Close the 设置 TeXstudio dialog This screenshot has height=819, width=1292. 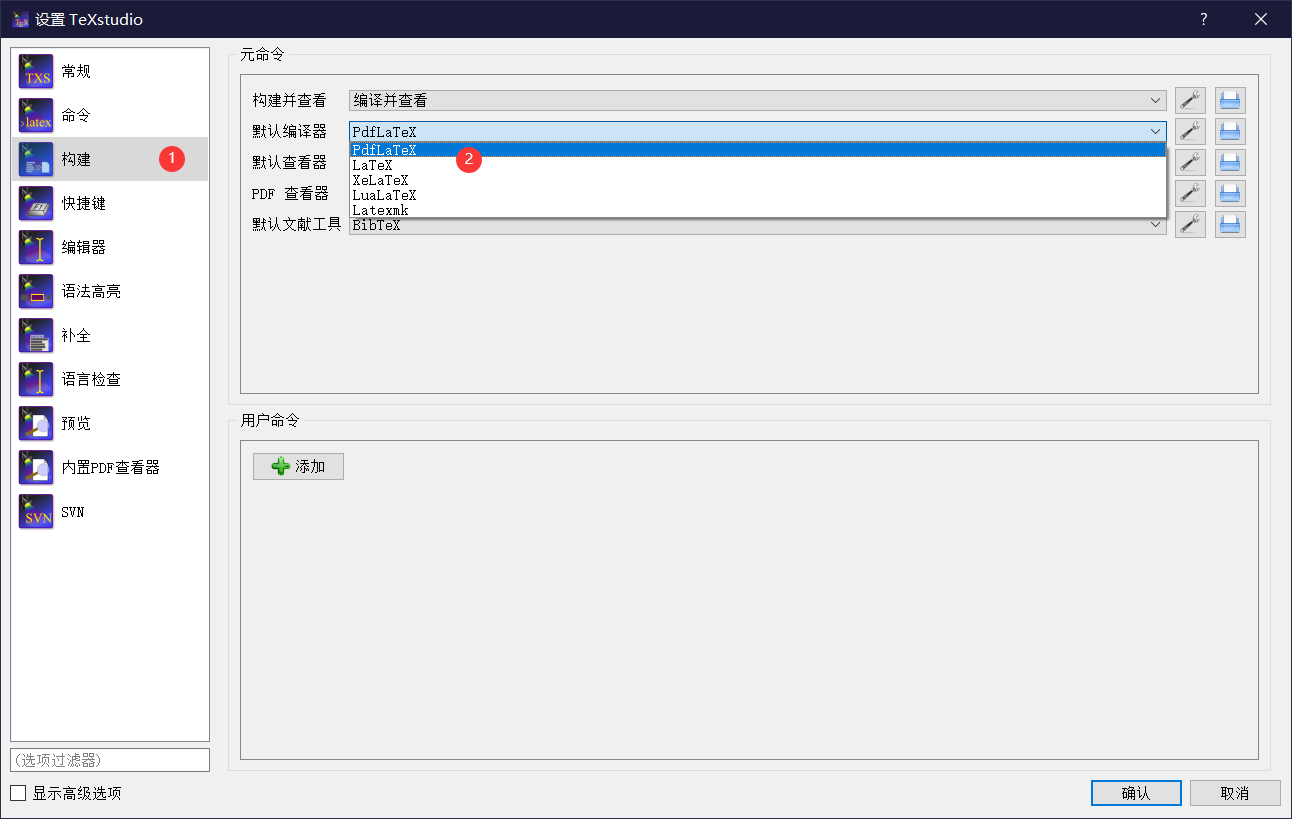point(1261,19)
